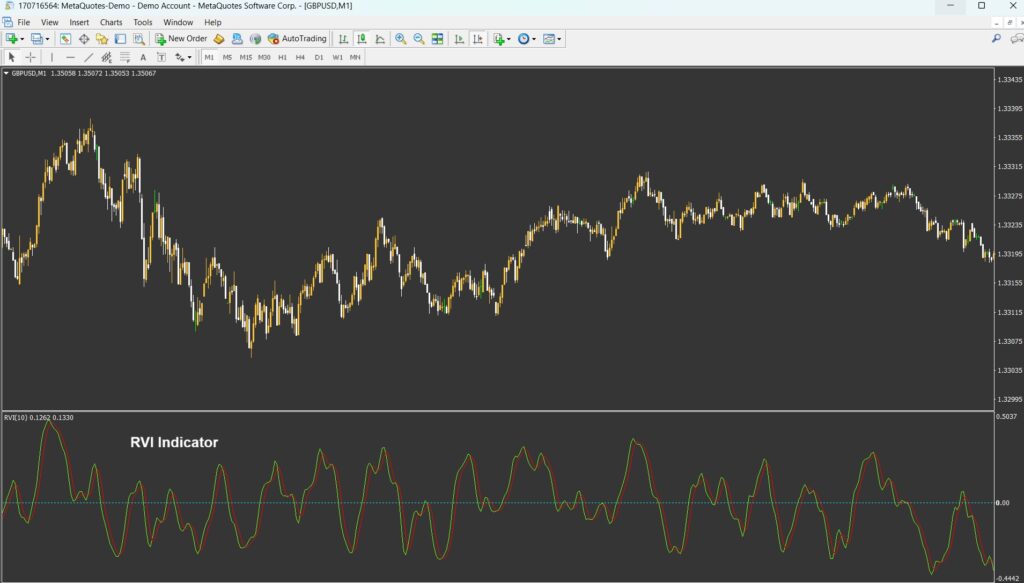The width and height of the screenshot is (1024, 583).
Task: Draw a vertical line tool
Action: (52, 57)
